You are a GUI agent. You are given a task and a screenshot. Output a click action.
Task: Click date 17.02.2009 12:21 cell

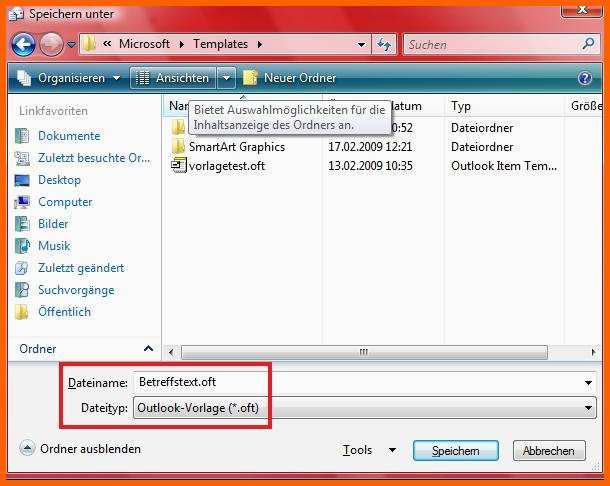(x=370, y=147)
